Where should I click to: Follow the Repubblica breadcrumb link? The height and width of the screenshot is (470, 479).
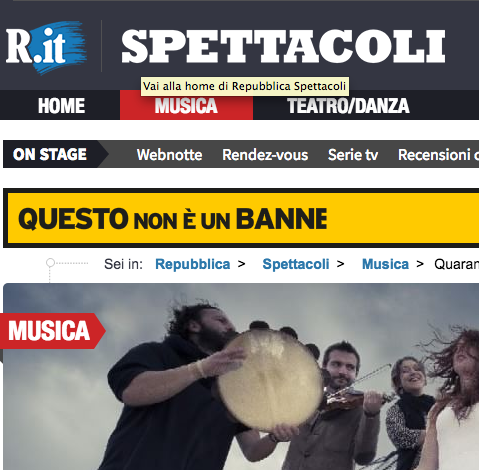(x=192, y=264)
